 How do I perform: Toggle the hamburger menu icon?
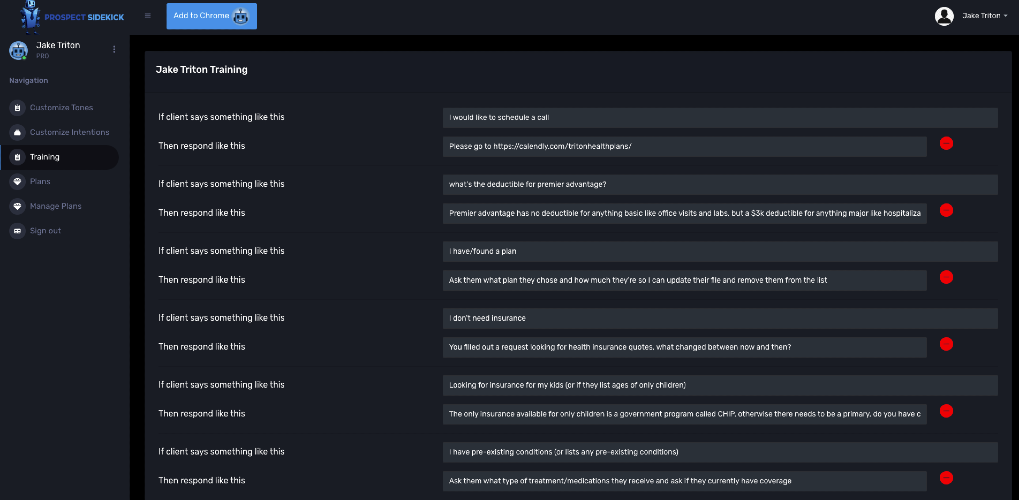point(148,16)
